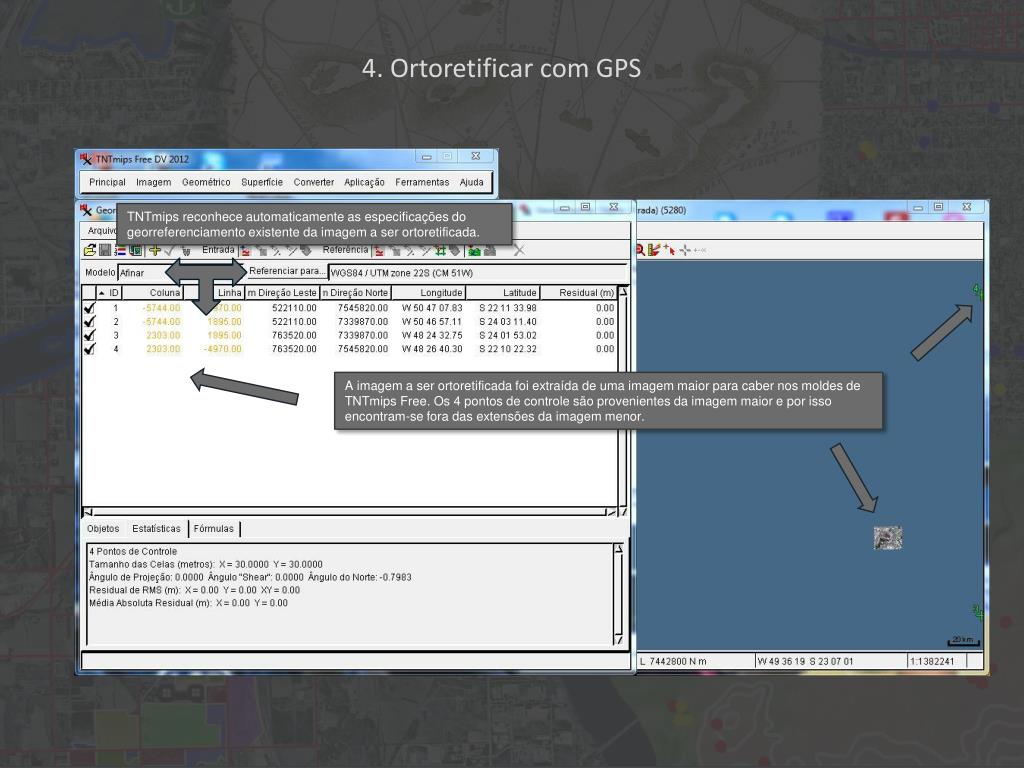This screenshot has width=1024, height=768.
Task: Click the 1:1382241 scale field in status bar
Action: (x=937, y=662)
